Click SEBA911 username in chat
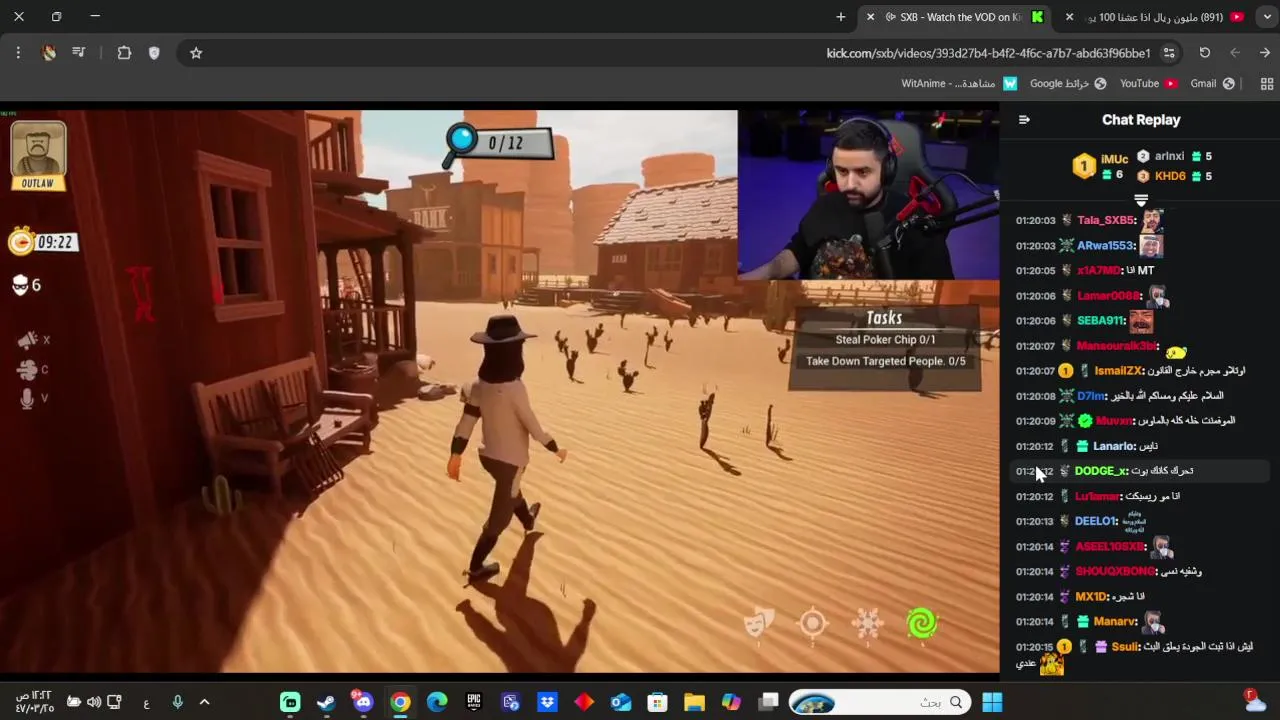The width and height of the screenshot is (1280, 720). pyautogui.click(x=1102, y=320)
